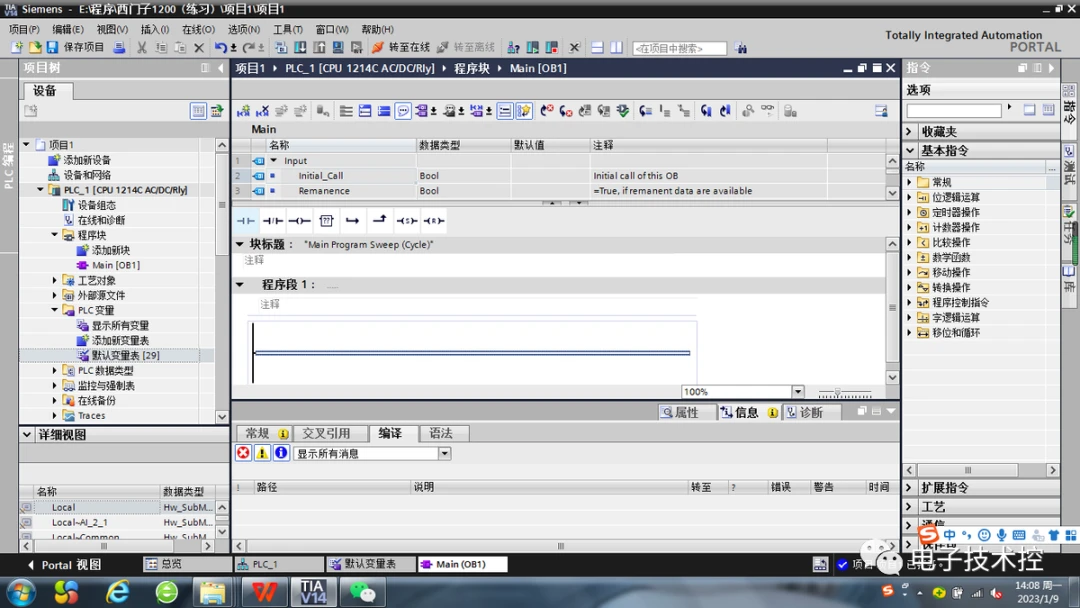Screen dimensions: 1080x608
Task: Click the open branch icon
Action: pyautogui.click(x=353, y=221)
